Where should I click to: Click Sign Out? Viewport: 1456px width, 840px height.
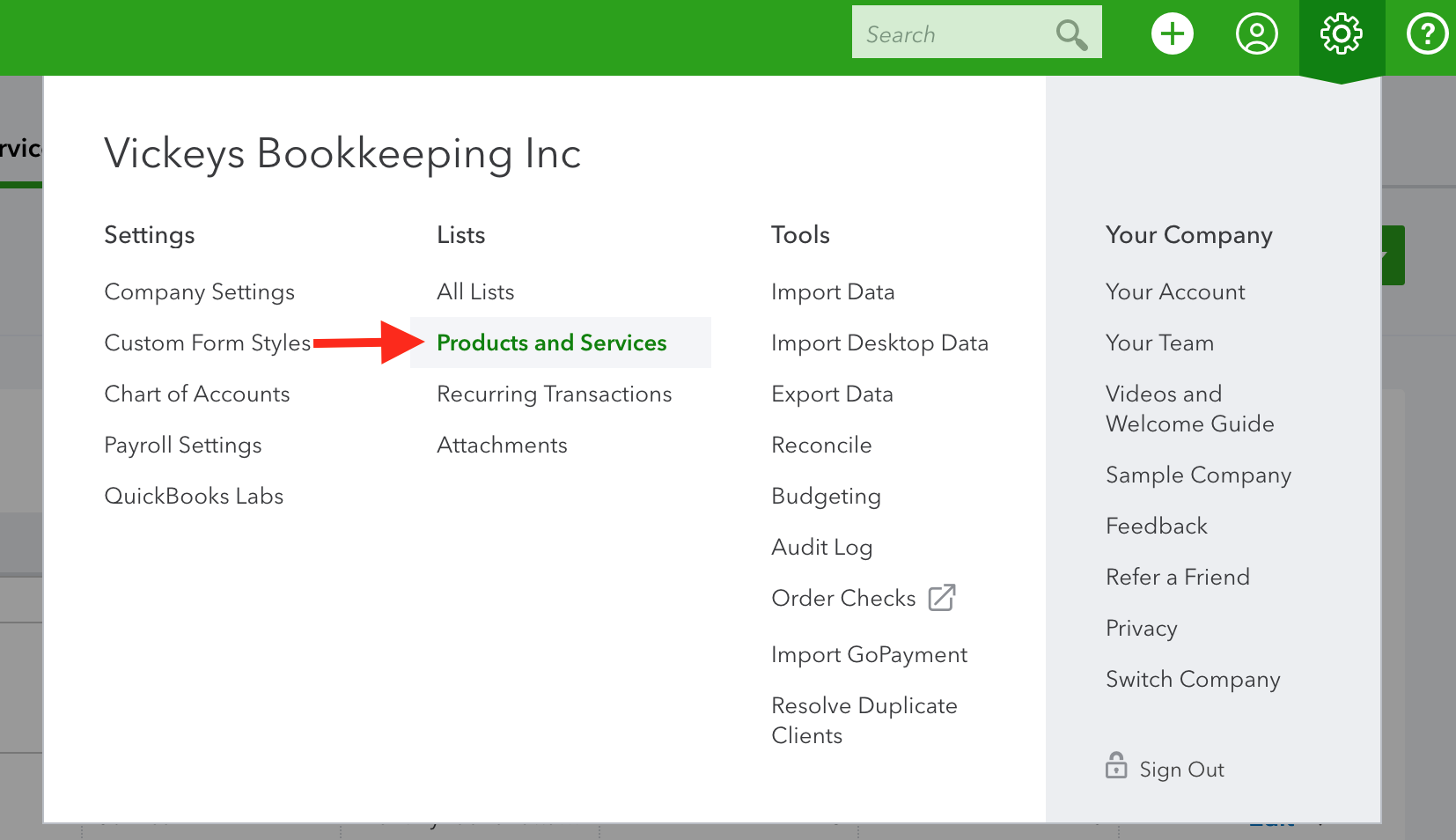click(x=1181, y=770)
